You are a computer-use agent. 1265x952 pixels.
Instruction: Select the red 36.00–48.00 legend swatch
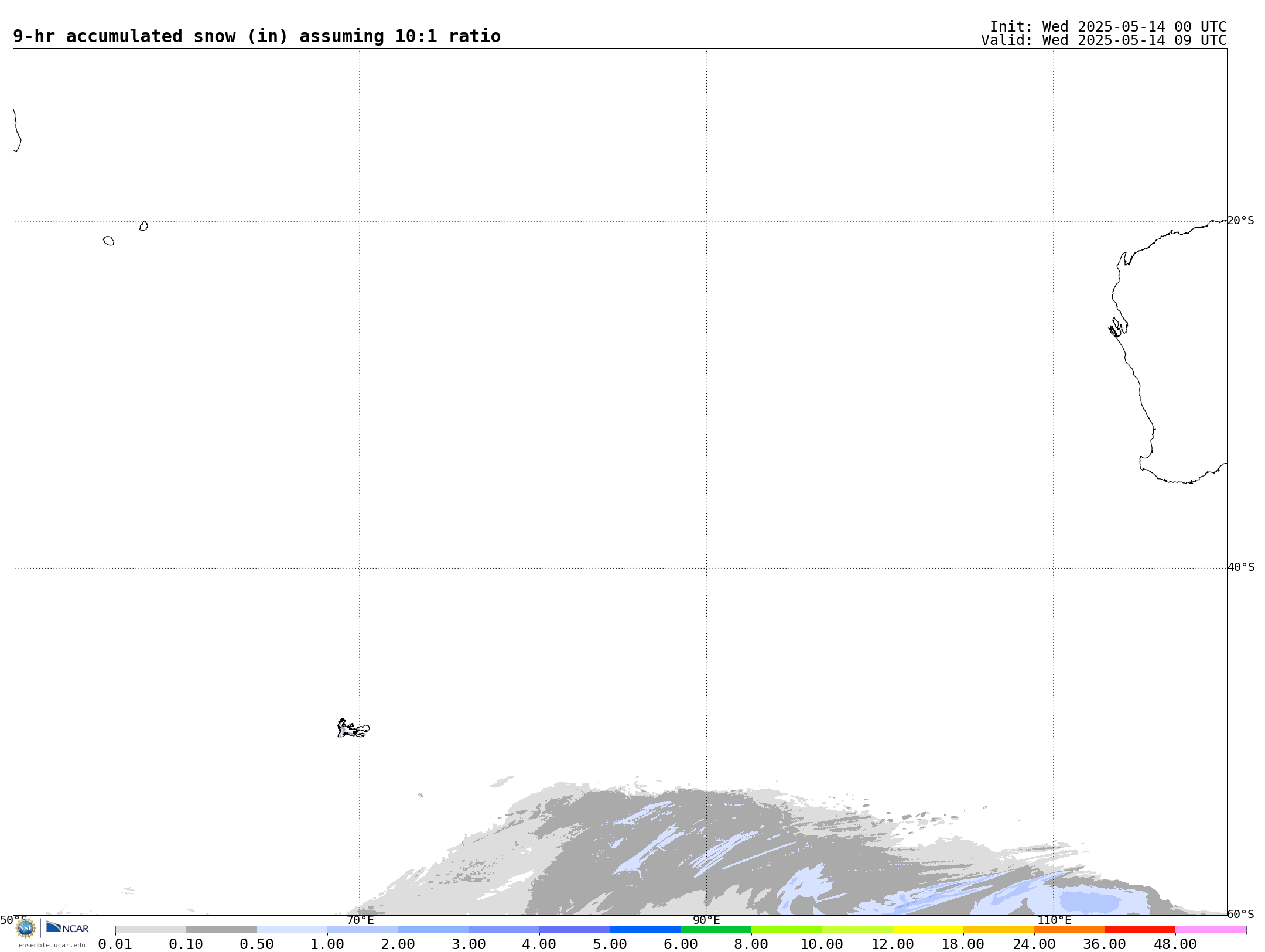click(1140, 930)
